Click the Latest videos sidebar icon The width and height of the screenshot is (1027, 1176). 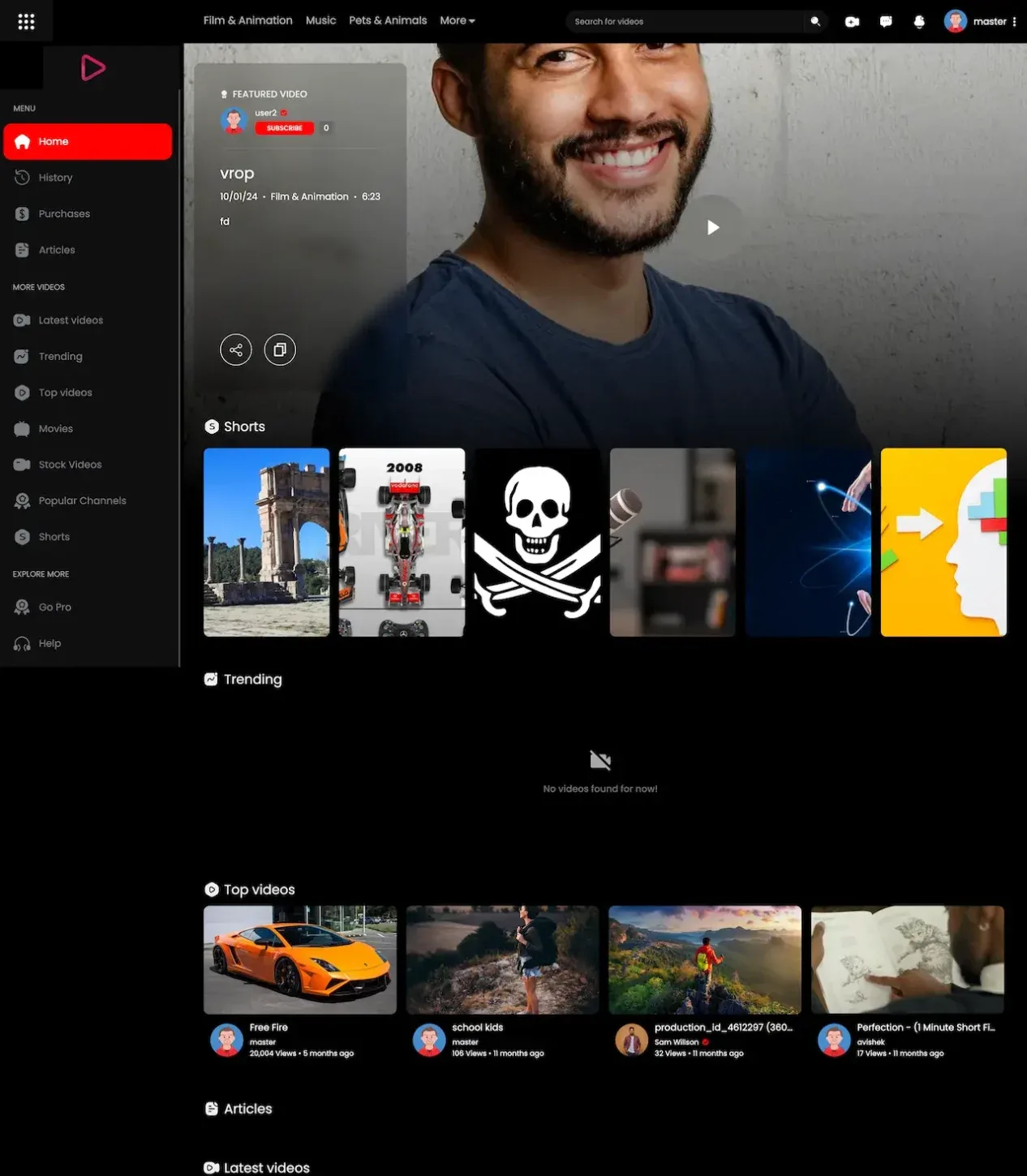tap(22, 320)
